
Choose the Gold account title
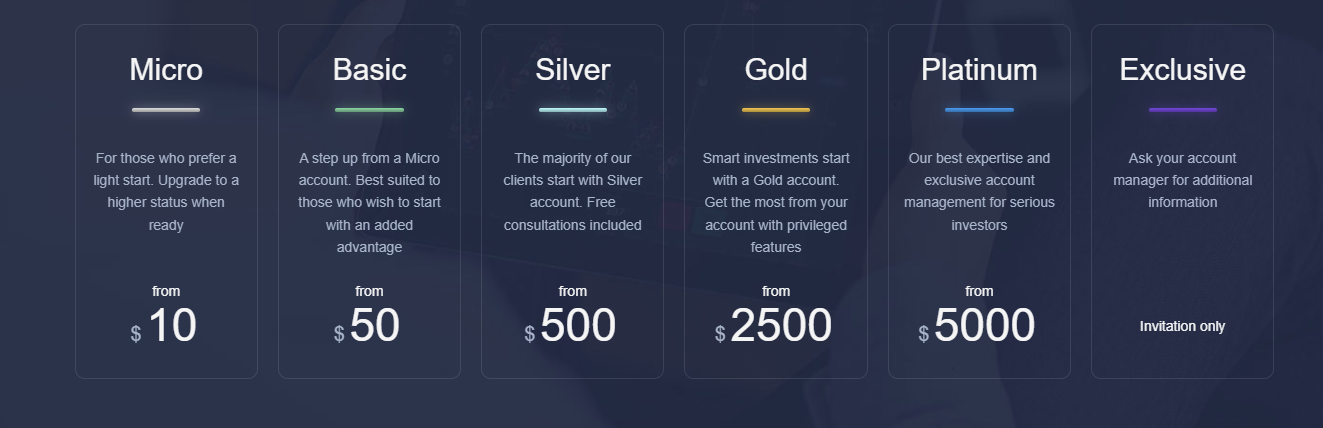pyautogui.click(x=776, y=70)
